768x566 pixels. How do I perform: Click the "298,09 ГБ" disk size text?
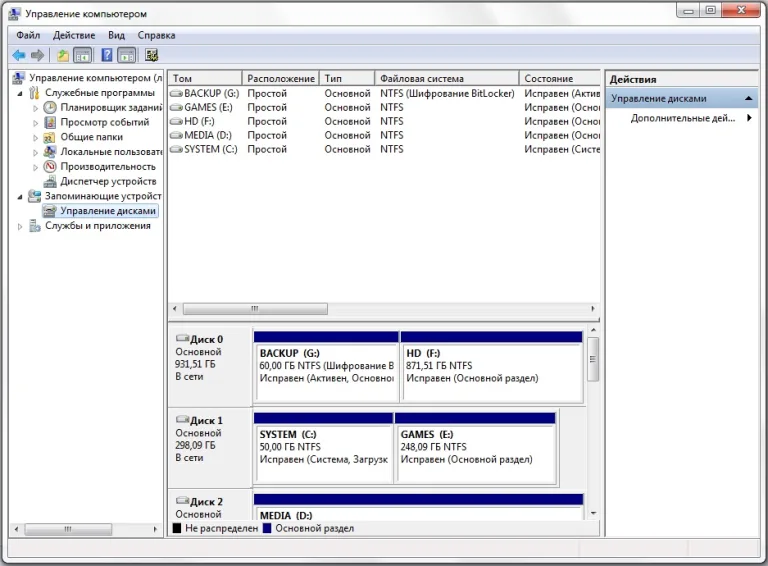pos(195,446)
